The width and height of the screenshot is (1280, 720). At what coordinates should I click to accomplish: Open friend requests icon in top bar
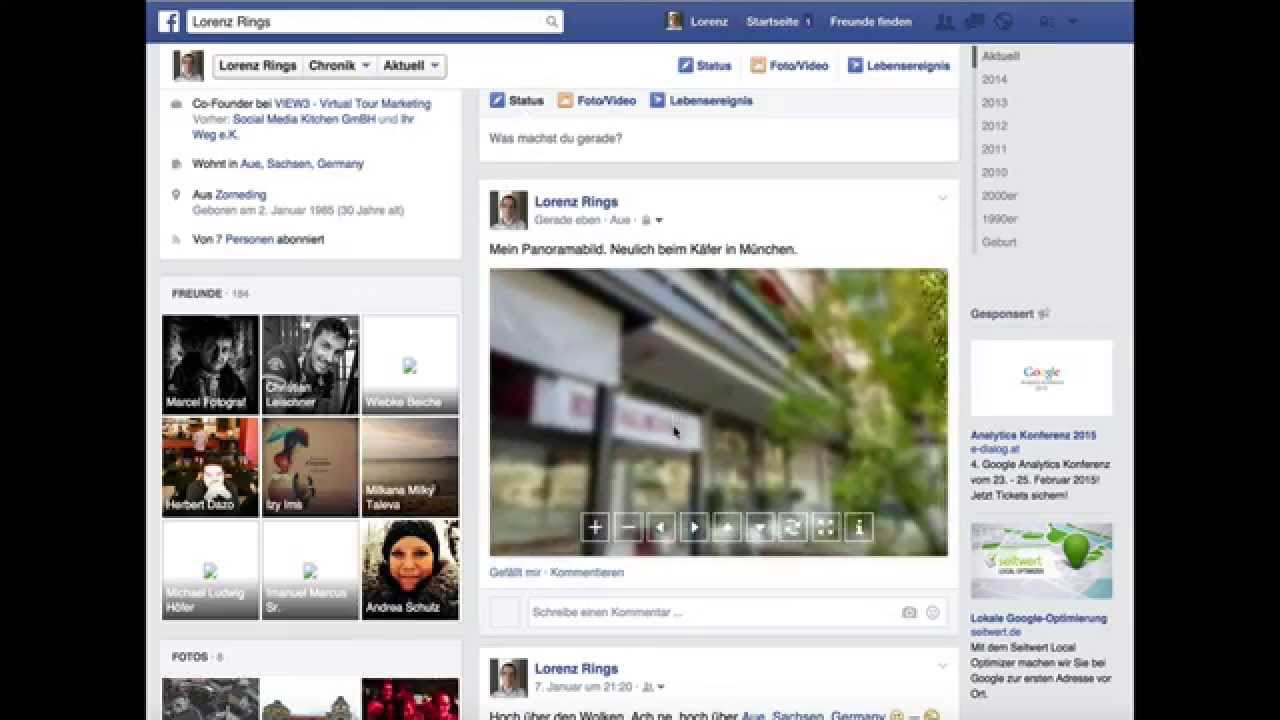point(944,22)
